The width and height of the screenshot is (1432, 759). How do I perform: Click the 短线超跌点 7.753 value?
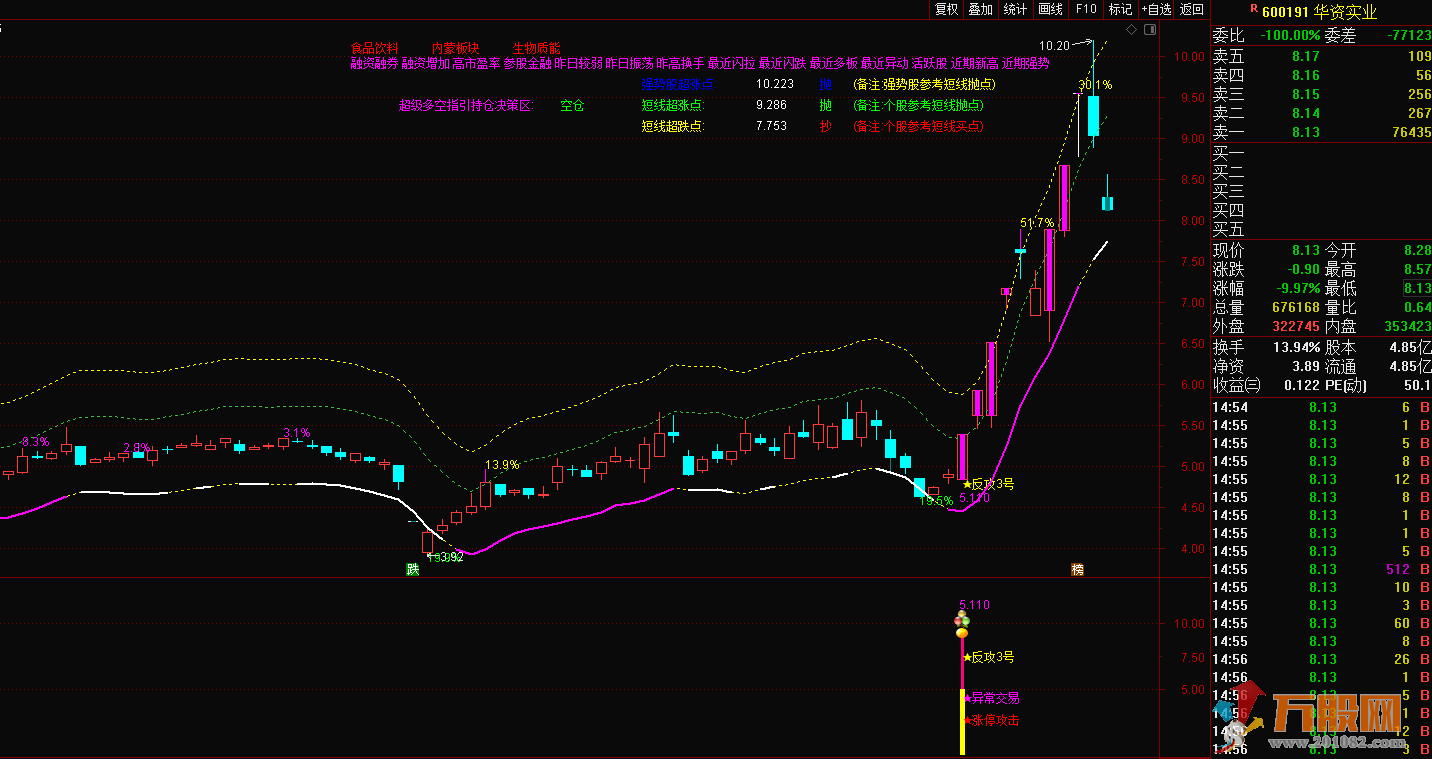pyautogui.click(x=771, y=126)
